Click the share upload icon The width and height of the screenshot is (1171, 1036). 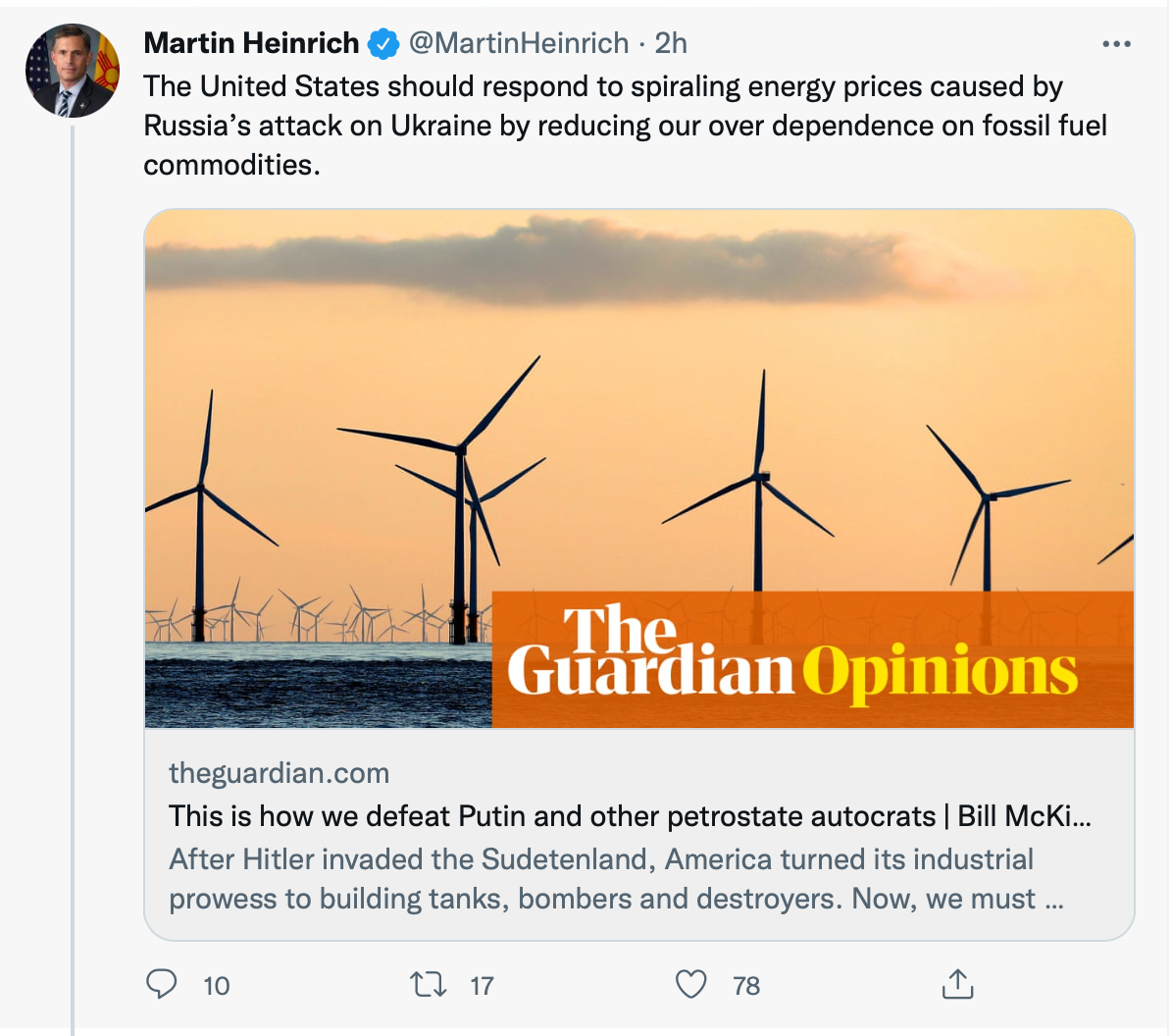956,984
